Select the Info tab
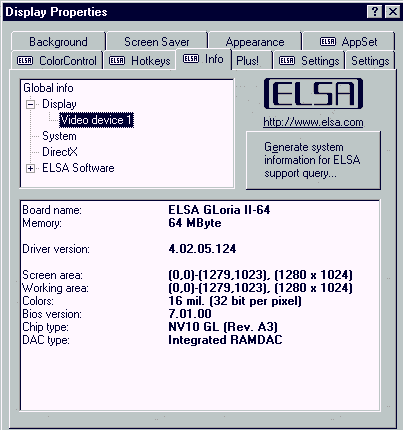Viewport: 403px width, 430px height. 203,59
